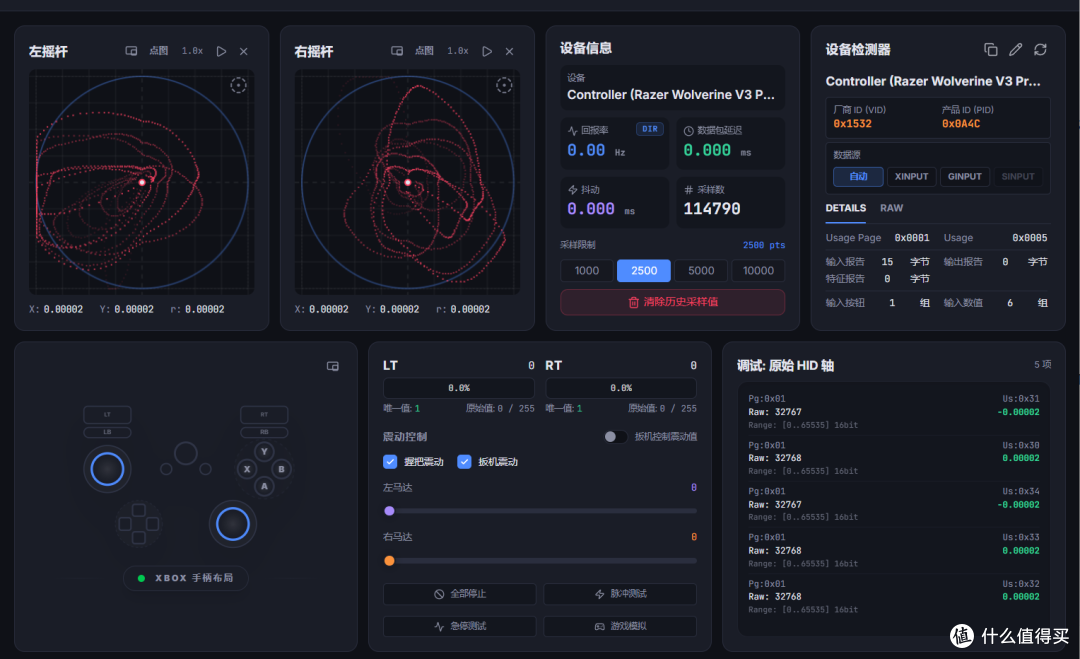
Task: Run the emergency stop test
Action: (x=460, y=626)
